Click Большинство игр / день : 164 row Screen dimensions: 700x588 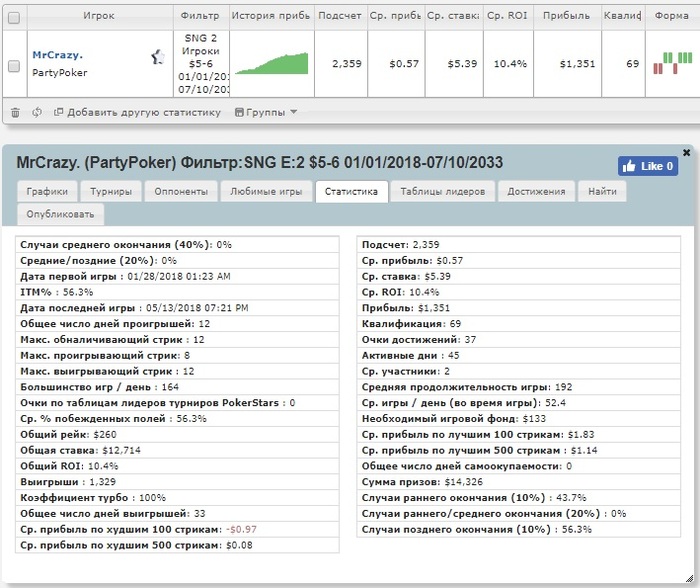(177, 387)
